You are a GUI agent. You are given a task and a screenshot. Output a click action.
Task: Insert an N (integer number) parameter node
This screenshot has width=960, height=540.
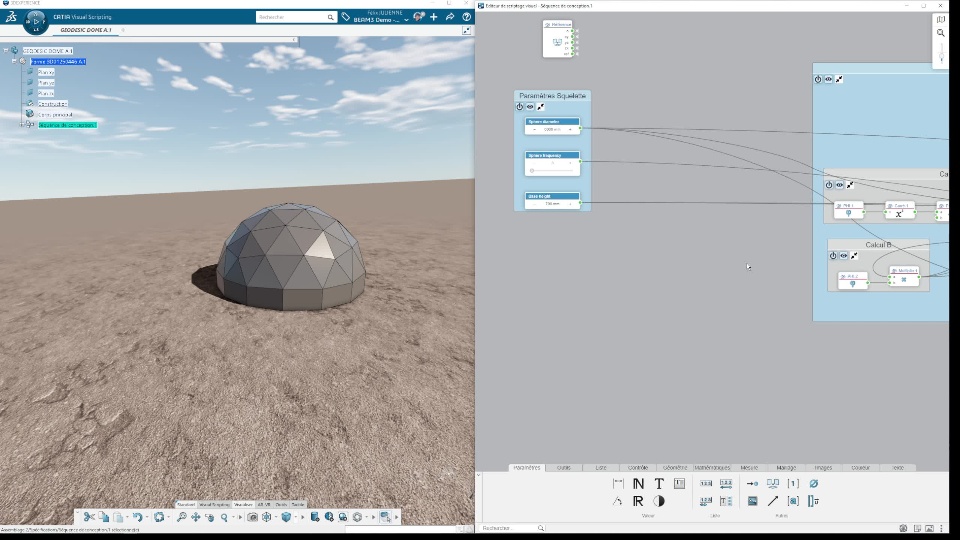pyautogui.click(x=638, y=484)
